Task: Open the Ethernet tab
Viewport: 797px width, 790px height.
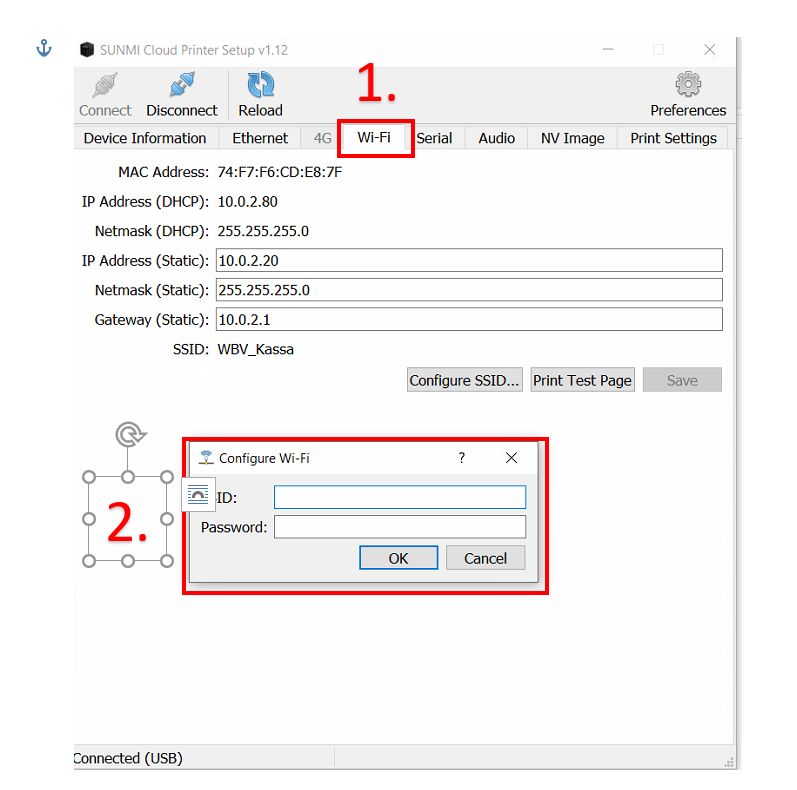Action: click(260, 138)
